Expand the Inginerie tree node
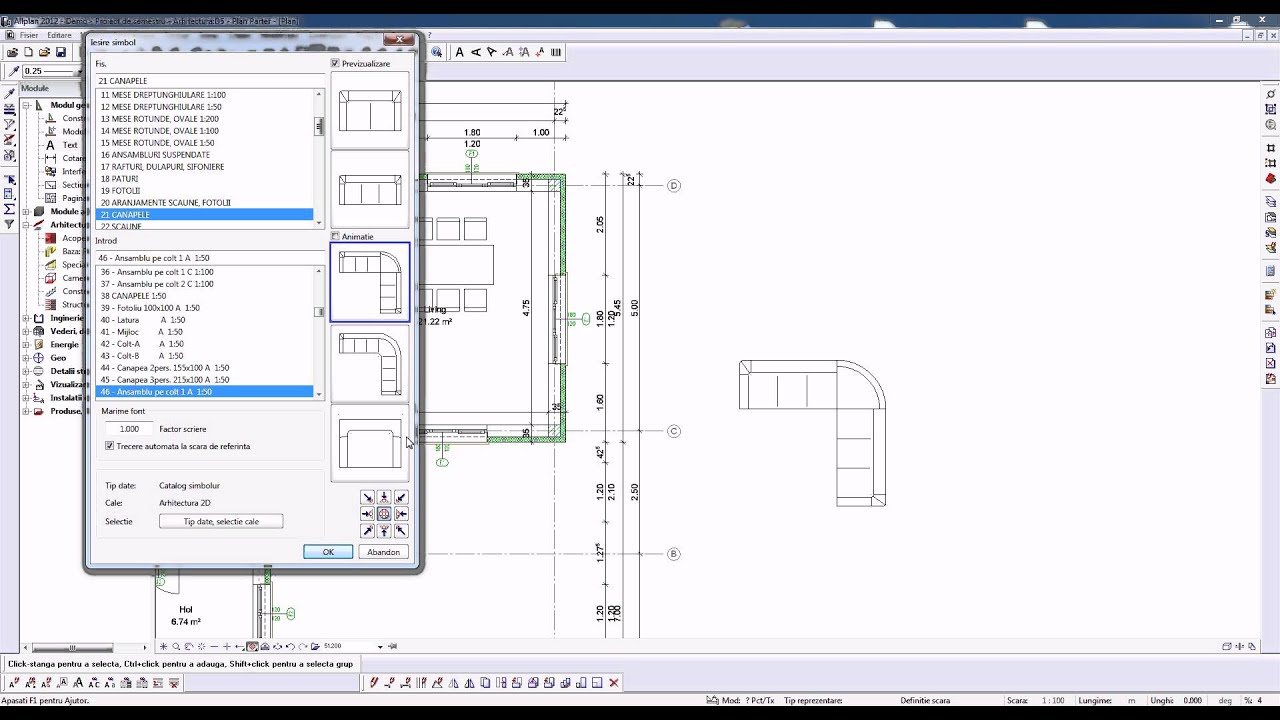This screenshot has height=720, width=1280. [x=26, y=318]
